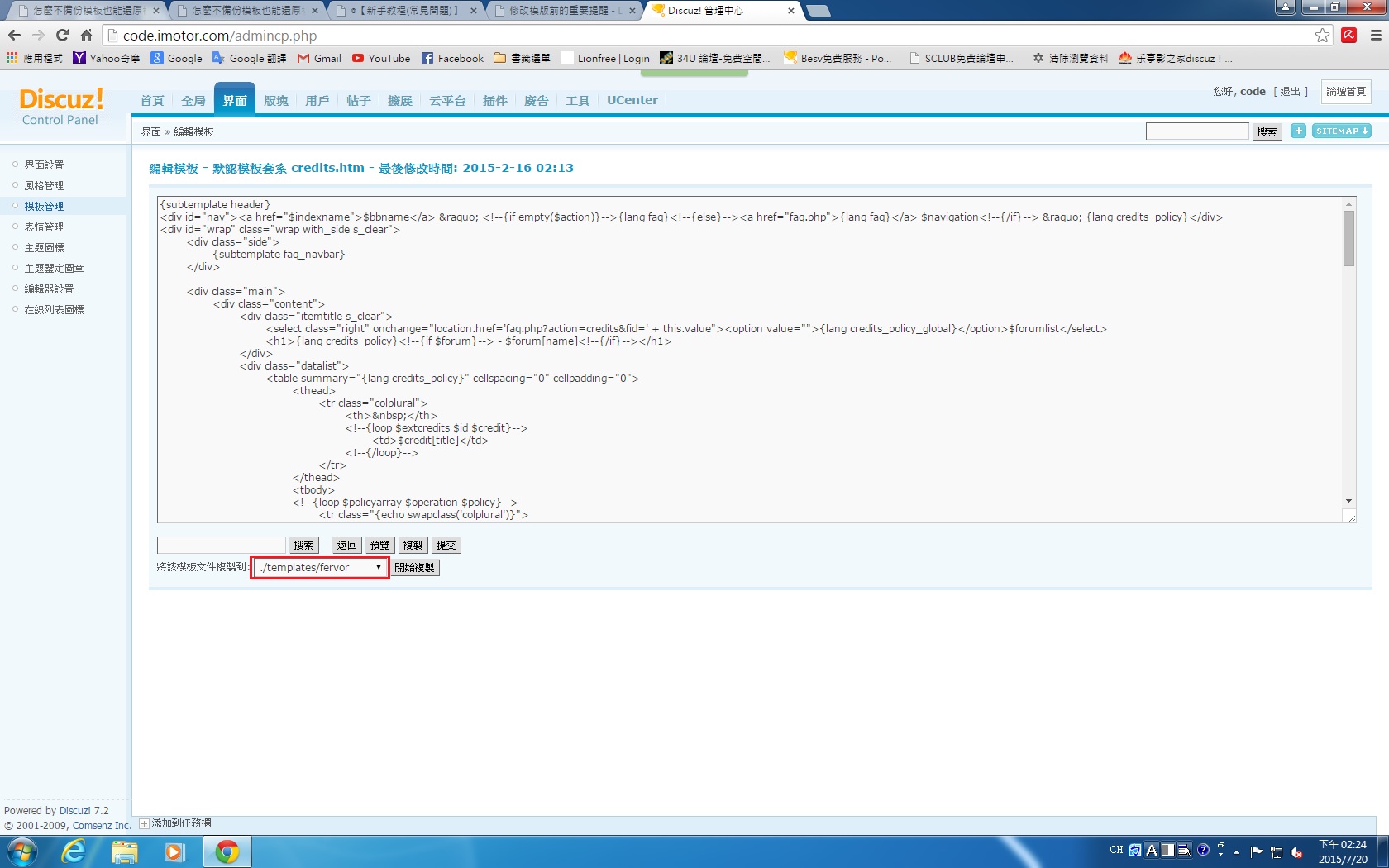Open the 全局 navigation tab
1389x868 pixels.
[193, 100]
